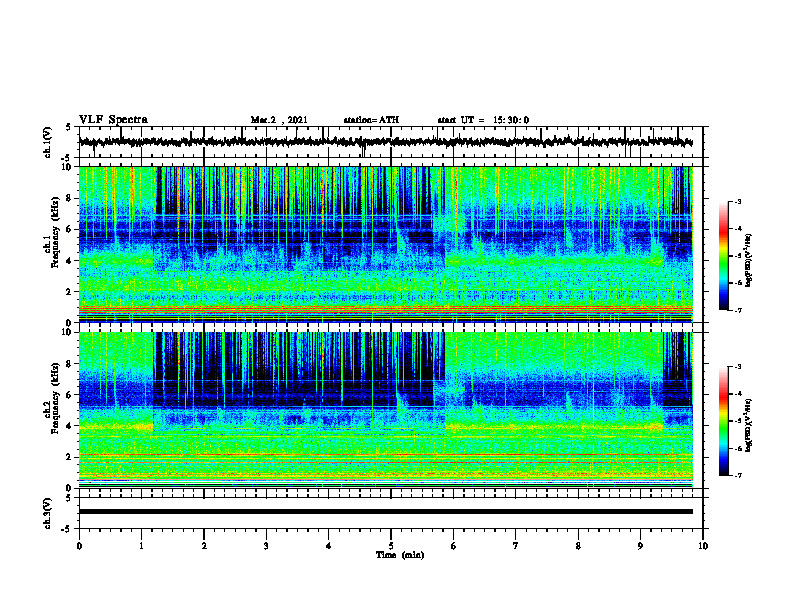Click the "VLF Spectra" plot title
This screenshot has width=792, height=612.
coord(113,120)
